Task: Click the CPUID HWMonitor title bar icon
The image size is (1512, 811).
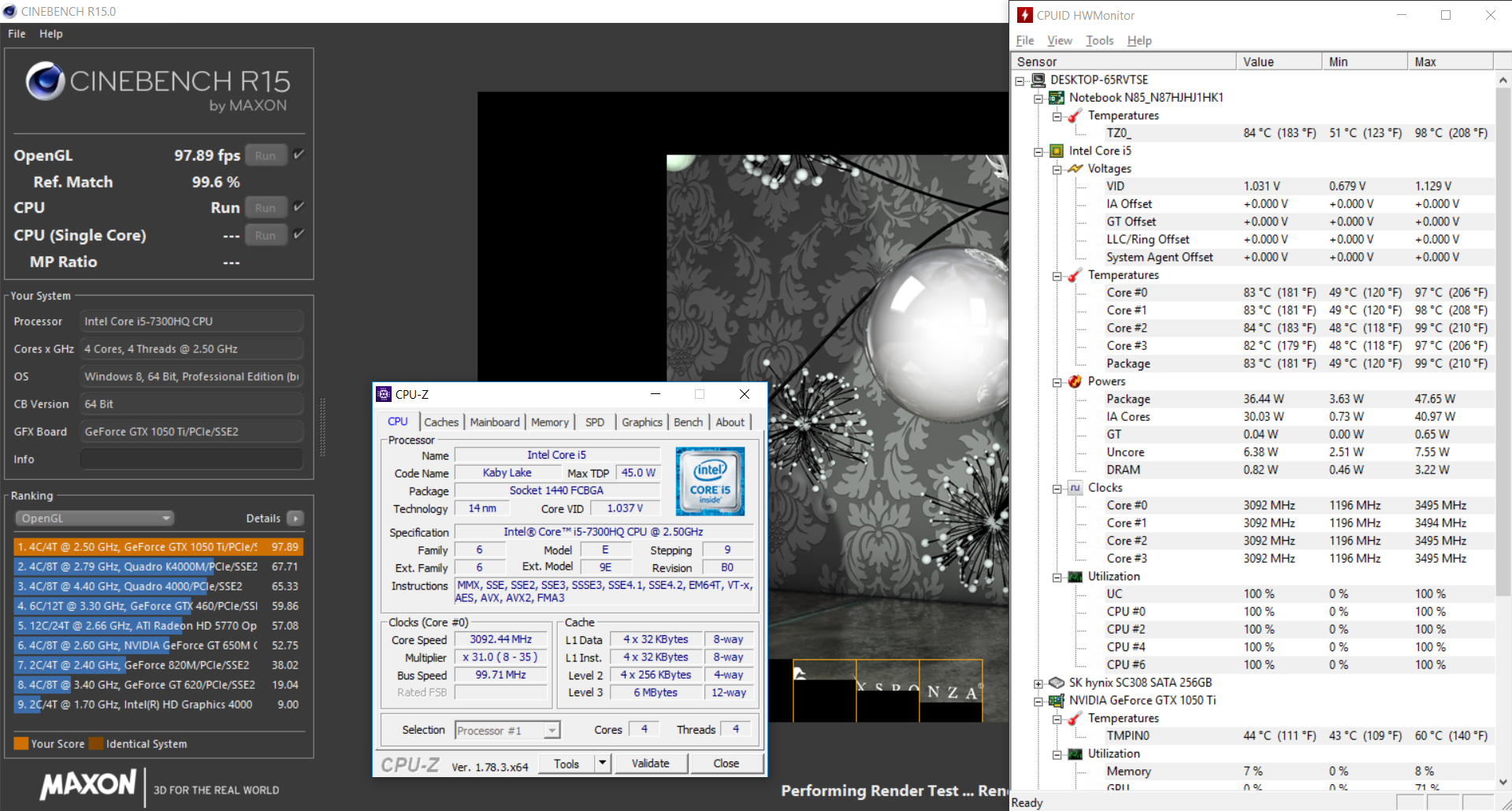Action: [1025, 15]
